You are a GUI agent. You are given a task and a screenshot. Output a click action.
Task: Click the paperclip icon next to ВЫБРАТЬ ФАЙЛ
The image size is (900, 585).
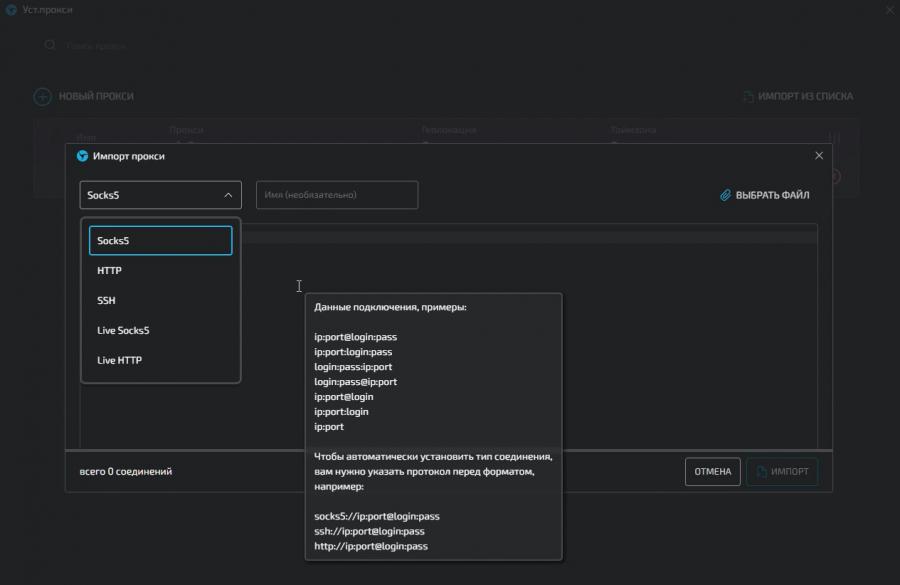click(x=726, y=195)
